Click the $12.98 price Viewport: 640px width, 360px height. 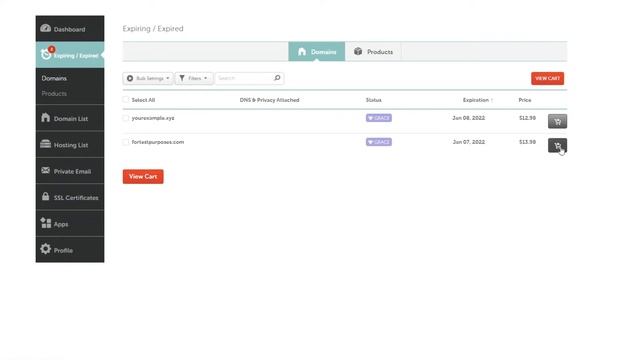coord(527,118)
